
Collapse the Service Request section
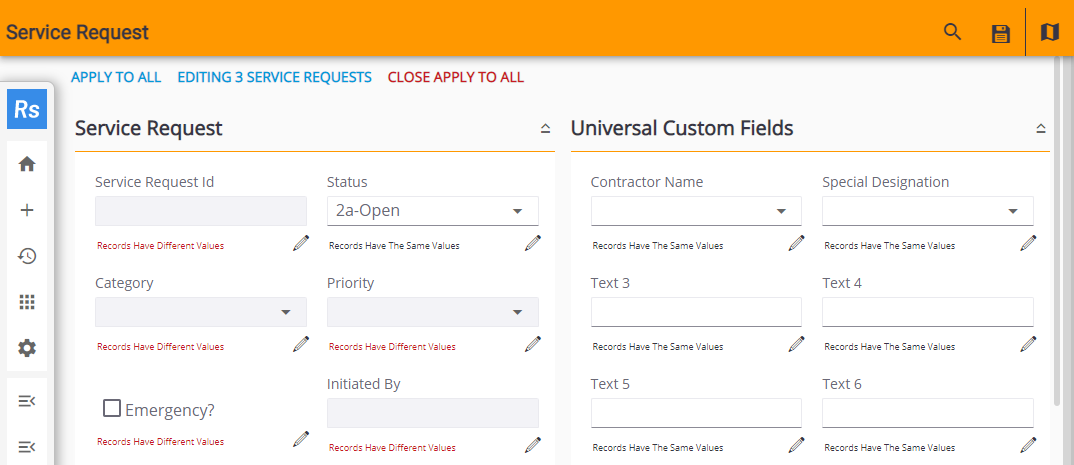point(545,128)
